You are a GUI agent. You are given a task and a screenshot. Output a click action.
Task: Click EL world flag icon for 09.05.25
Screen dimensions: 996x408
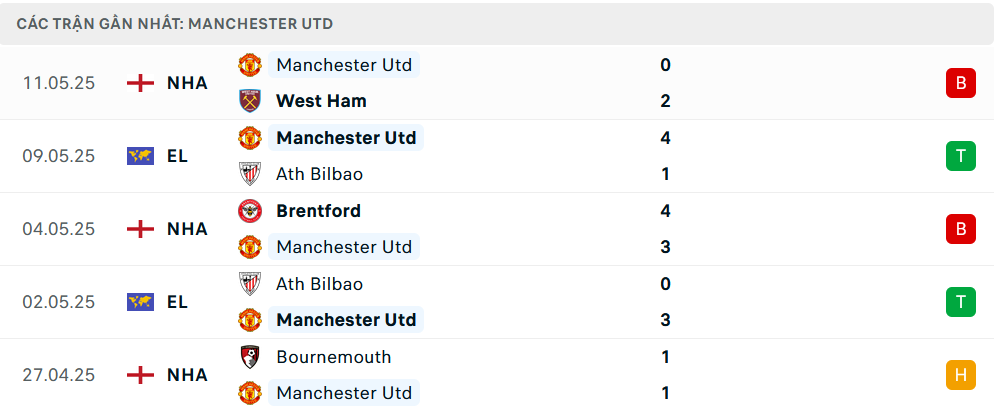tap(140, 156)
